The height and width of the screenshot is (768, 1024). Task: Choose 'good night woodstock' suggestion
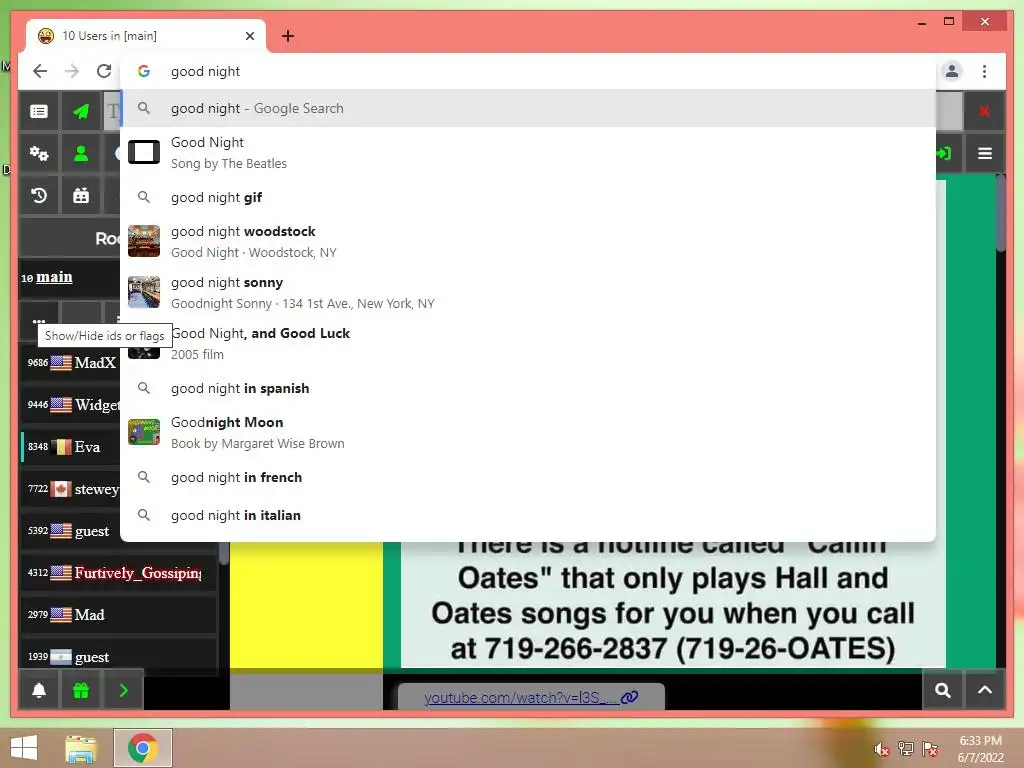point(528,242)
